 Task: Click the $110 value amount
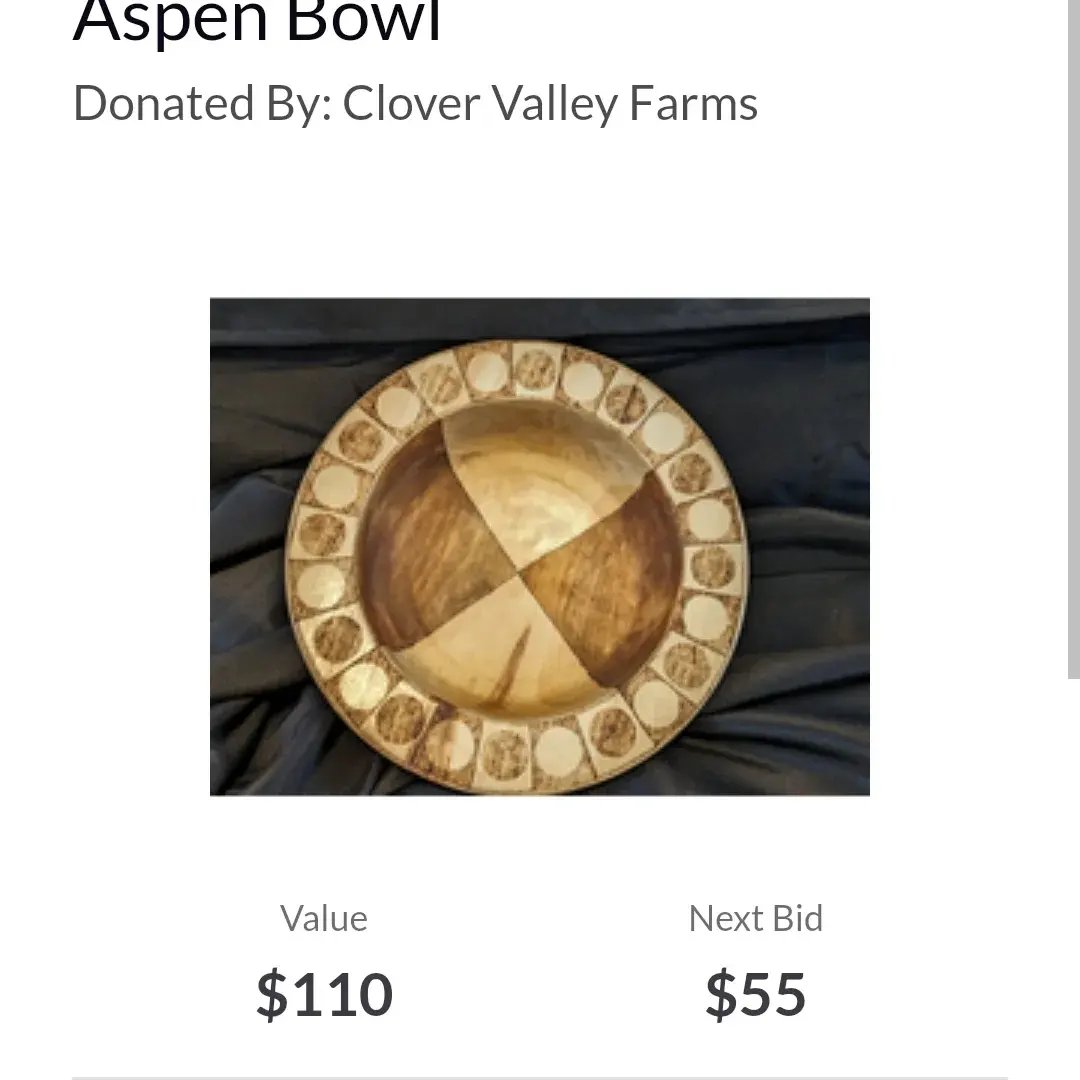[x=324, y=994]
